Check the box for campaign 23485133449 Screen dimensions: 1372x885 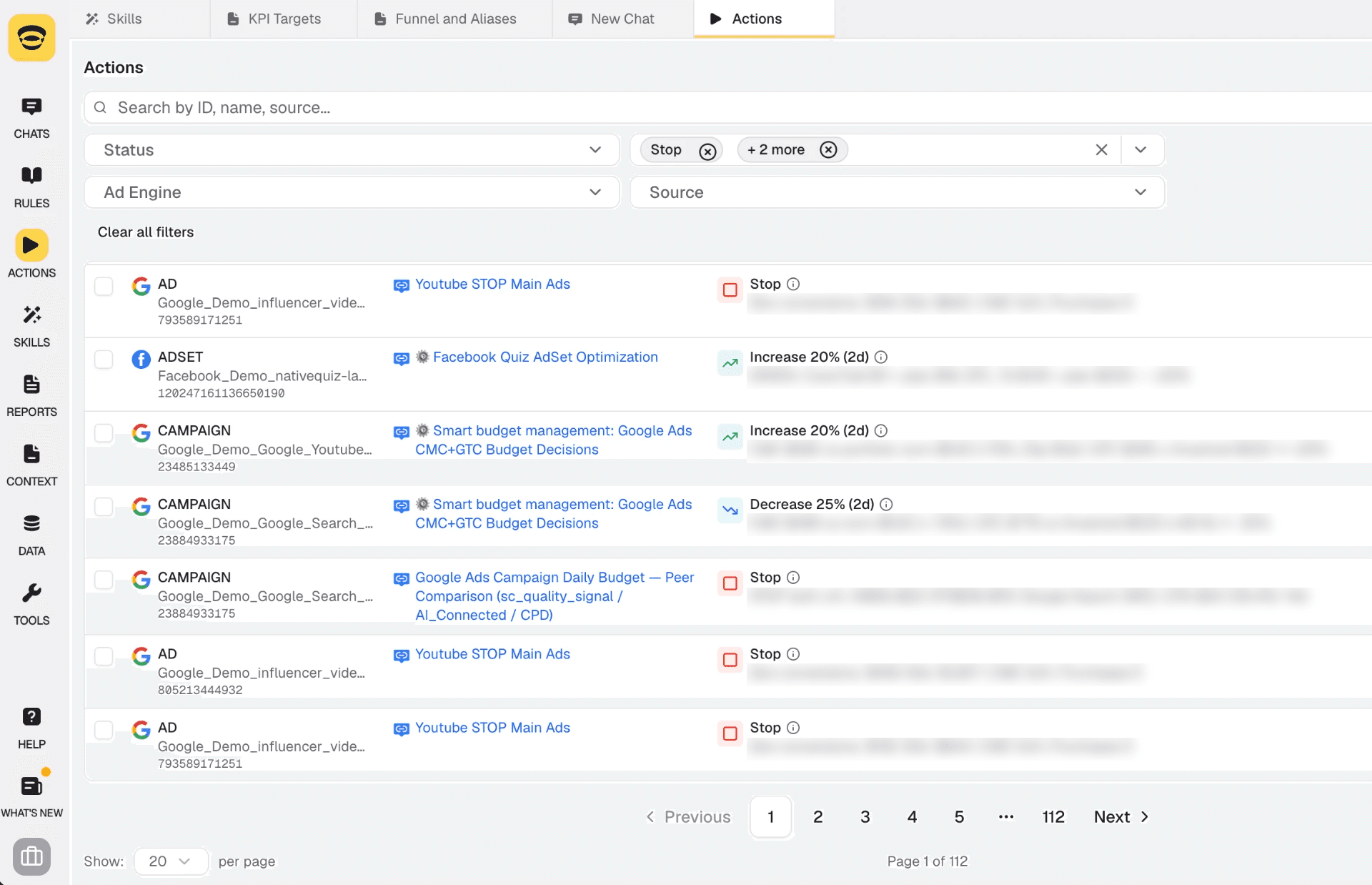(104, 432)
